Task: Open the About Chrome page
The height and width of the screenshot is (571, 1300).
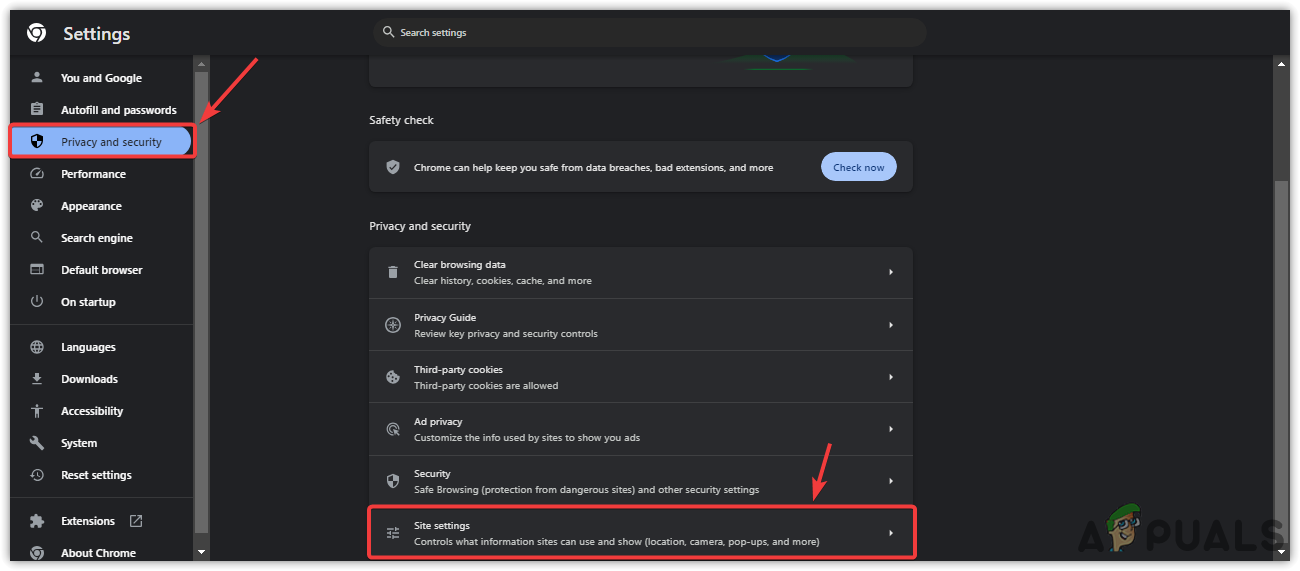Action: click(98, 553)
